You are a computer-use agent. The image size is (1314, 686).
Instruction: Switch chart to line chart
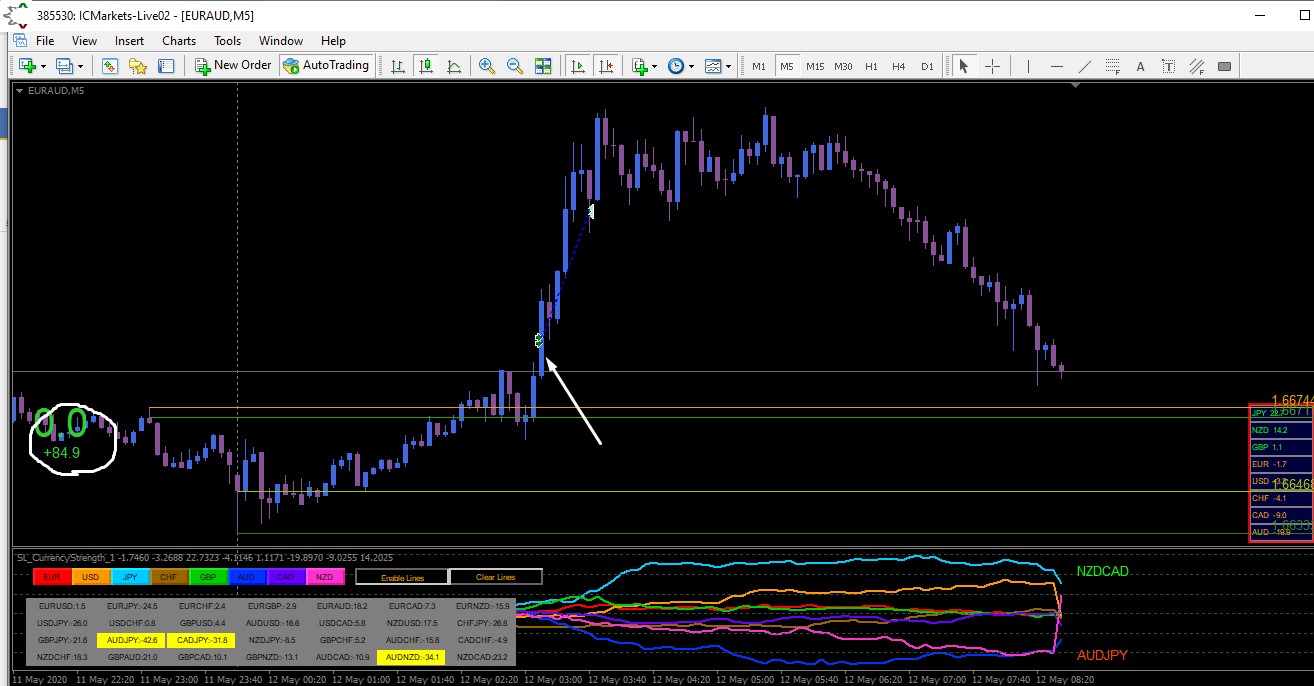454,66
